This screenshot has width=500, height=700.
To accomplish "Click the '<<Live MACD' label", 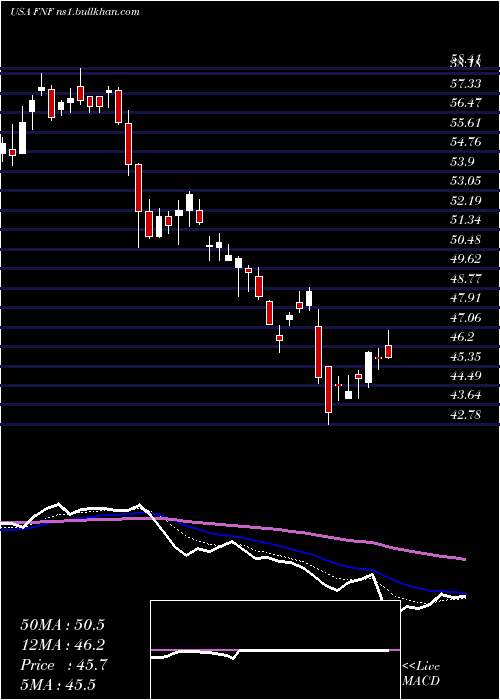I will [x=421, y=673].
